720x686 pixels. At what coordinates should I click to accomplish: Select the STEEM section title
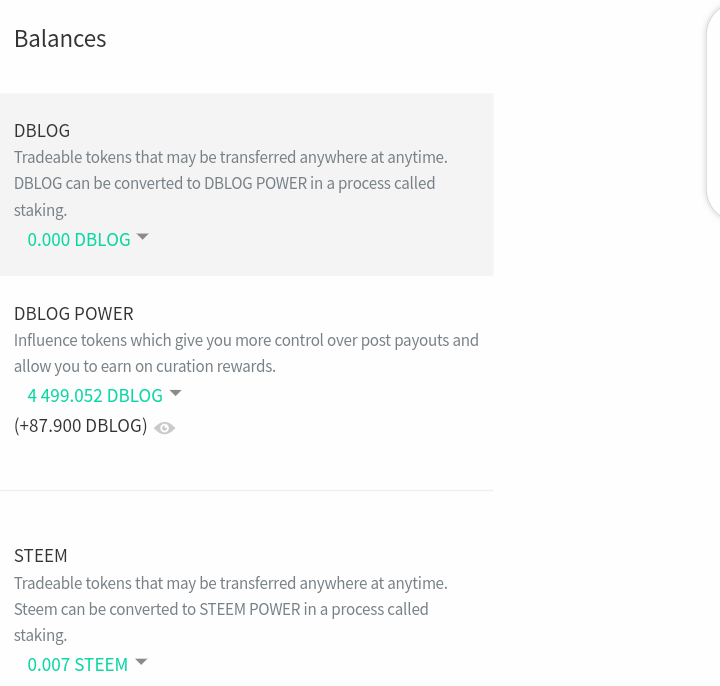coord(41,556)
